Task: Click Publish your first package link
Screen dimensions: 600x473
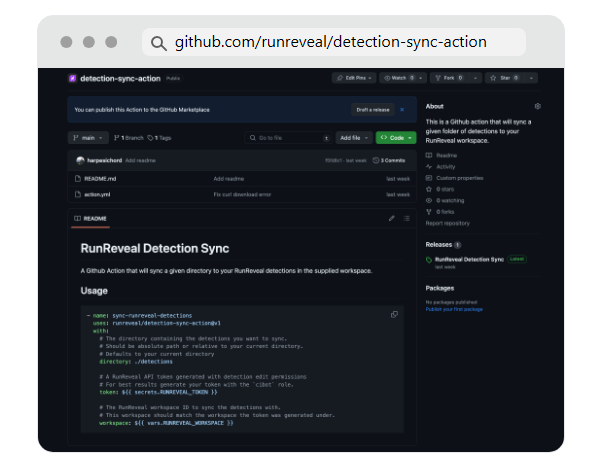Action: pos(454,309)
